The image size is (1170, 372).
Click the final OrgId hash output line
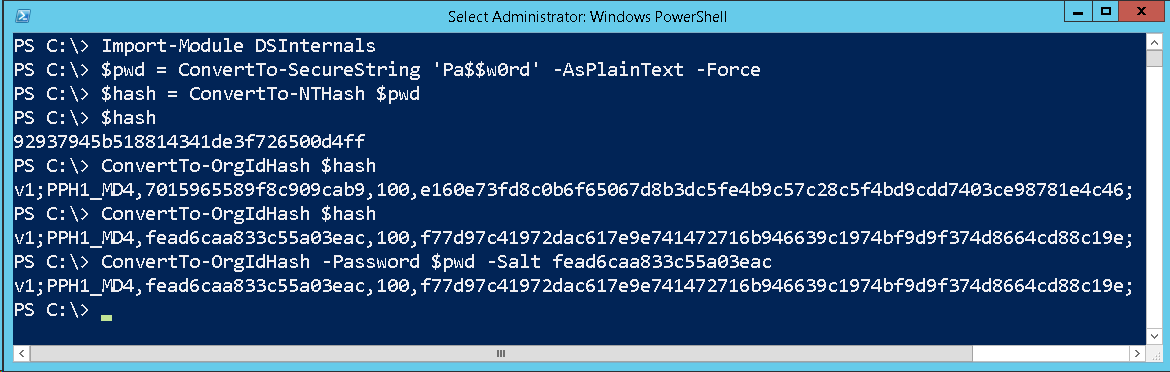click(x=573, y=286)
